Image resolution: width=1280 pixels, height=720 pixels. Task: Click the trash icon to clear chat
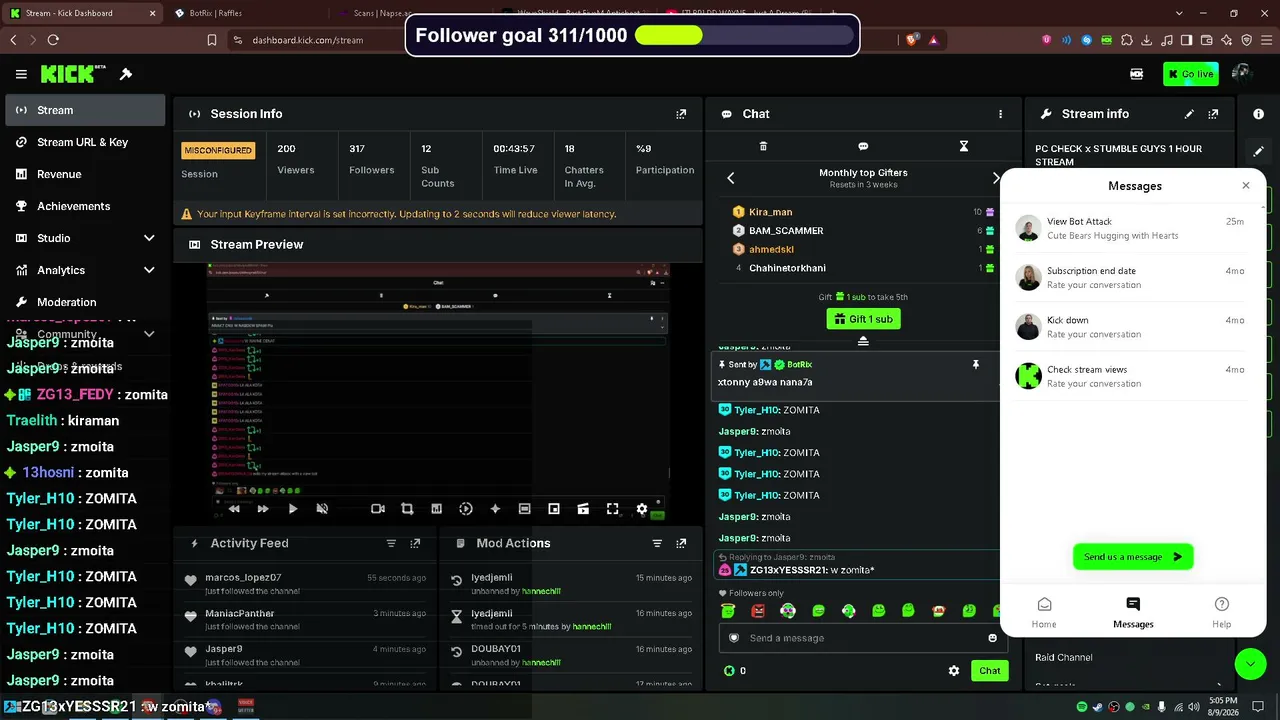763,146
